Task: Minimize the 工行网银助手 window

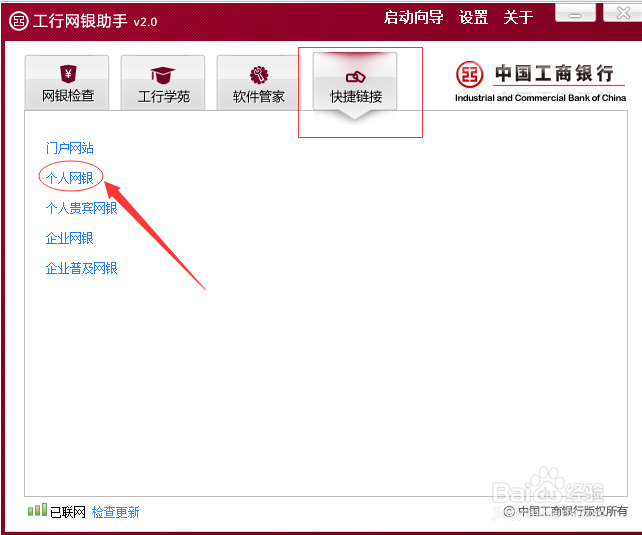Action: pyautogui.click(x=575, y=13)
